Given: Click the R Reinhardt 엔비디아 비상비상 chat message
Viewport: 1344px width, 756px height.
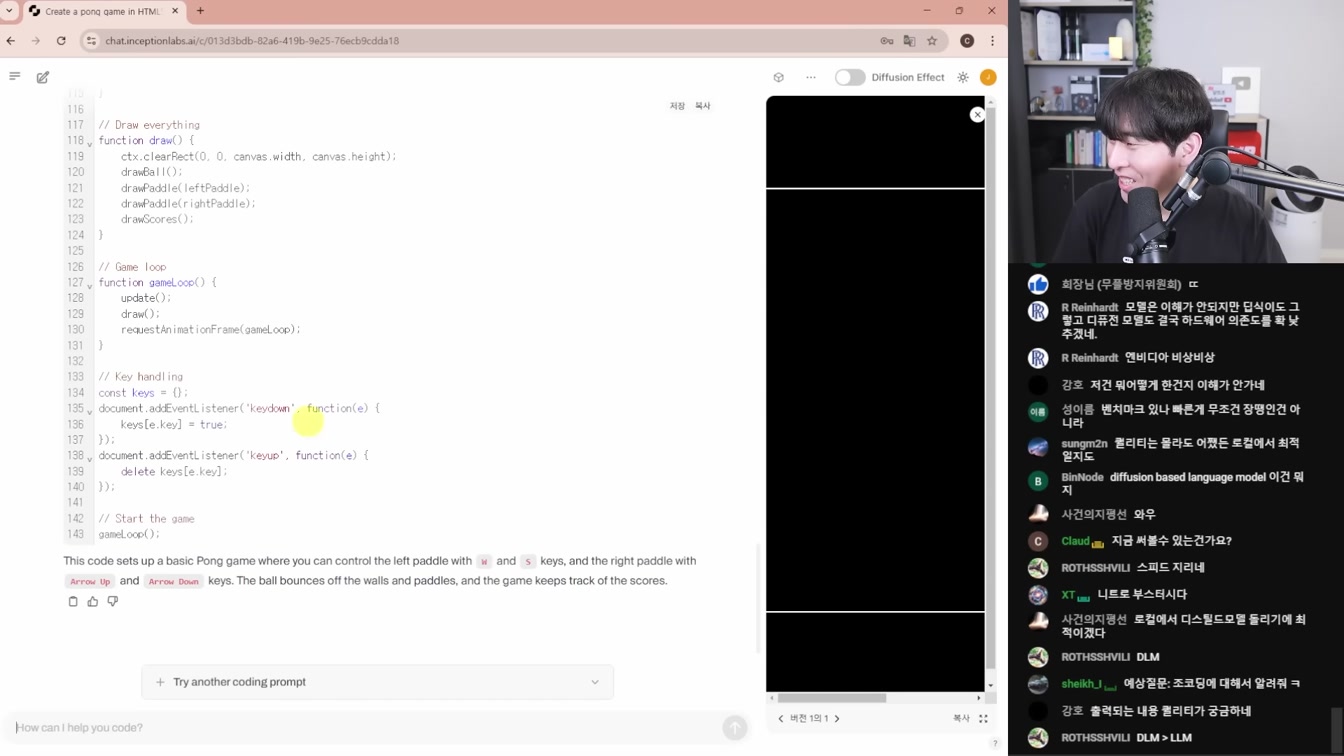Looking at the screenshot, I should click(1137, 358).
